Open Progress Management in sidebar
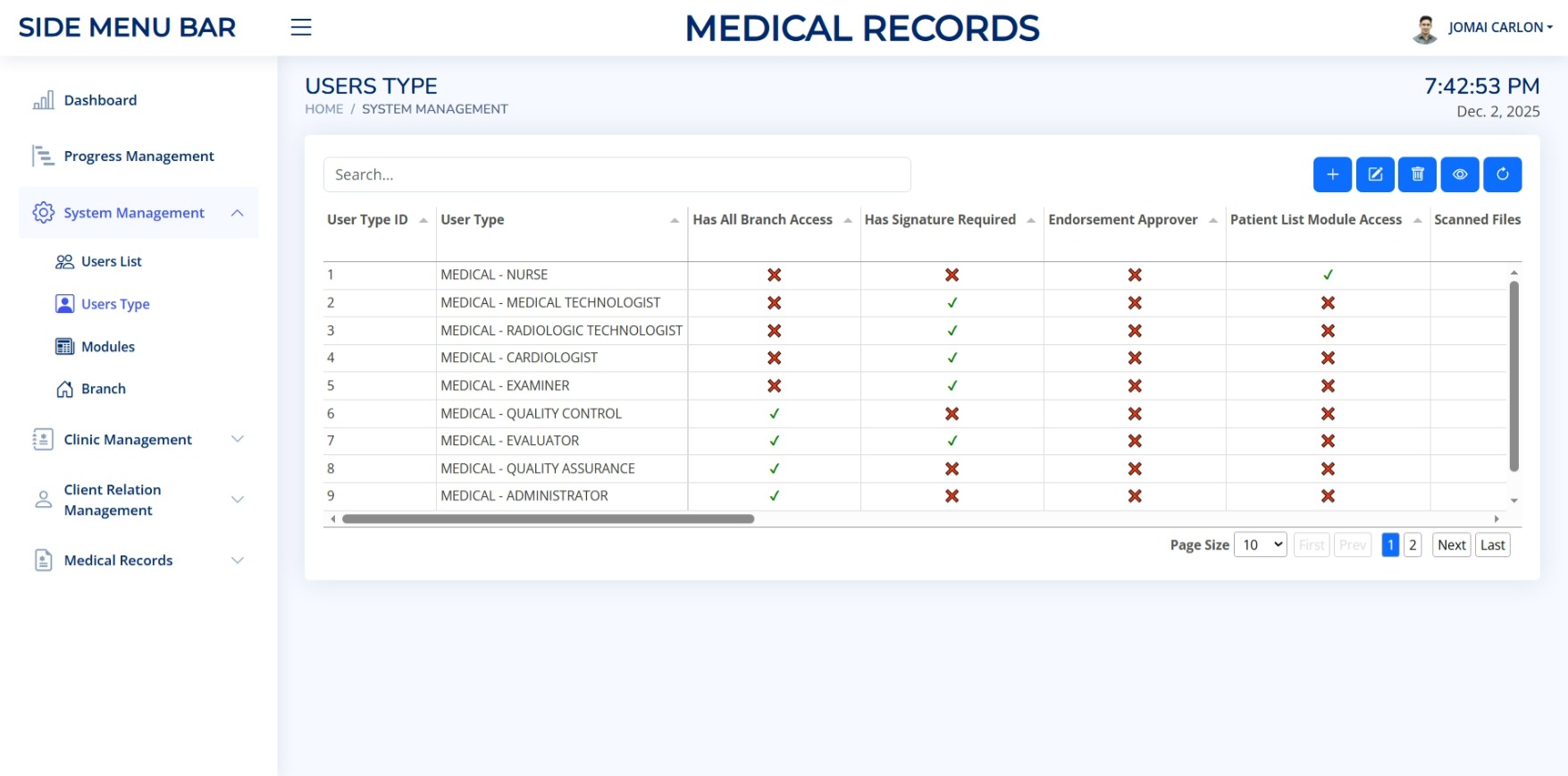Screen dimensions: 1568x776 138,156
